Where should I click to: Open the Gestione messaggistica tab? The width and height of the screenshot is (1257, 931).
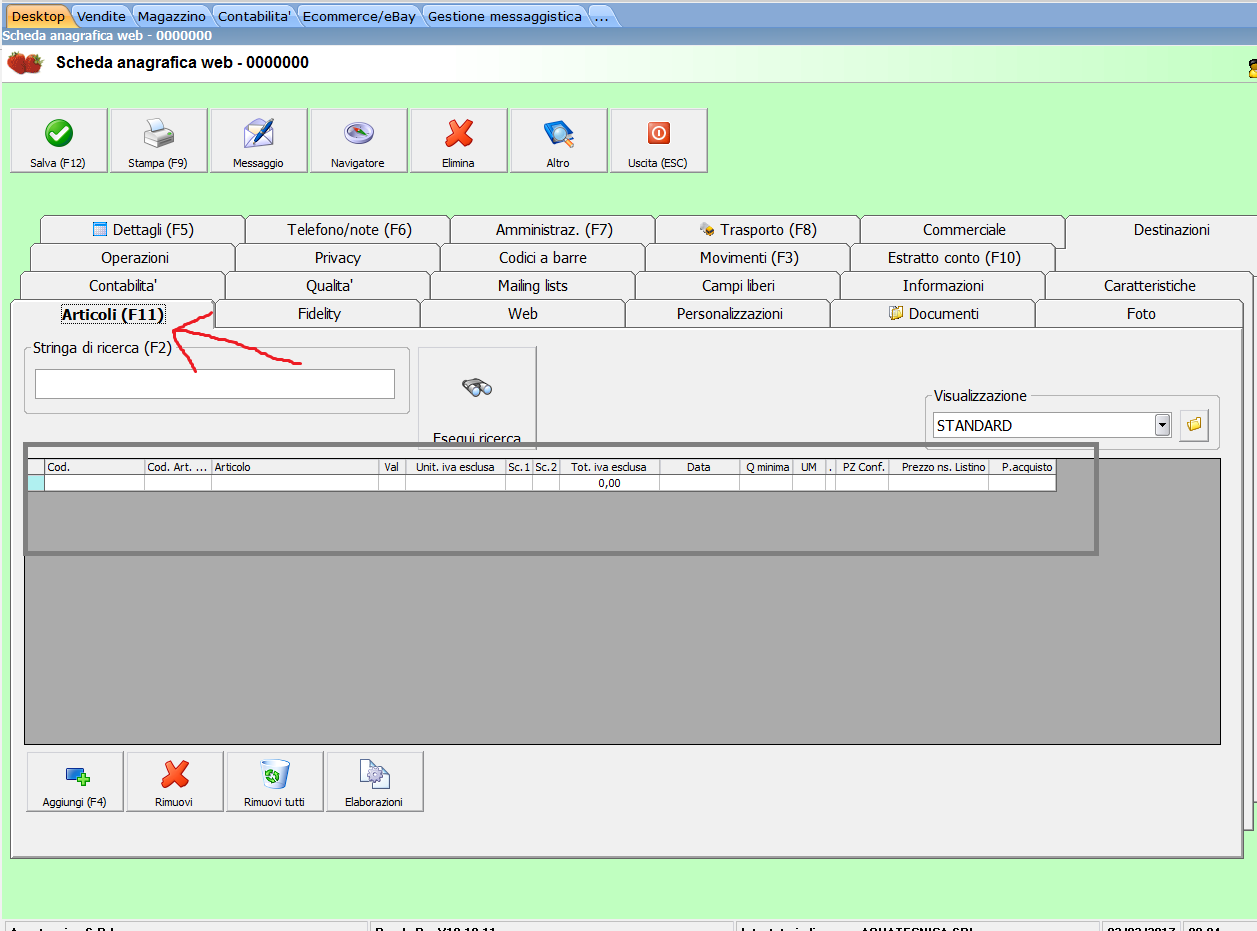point(504,16)
